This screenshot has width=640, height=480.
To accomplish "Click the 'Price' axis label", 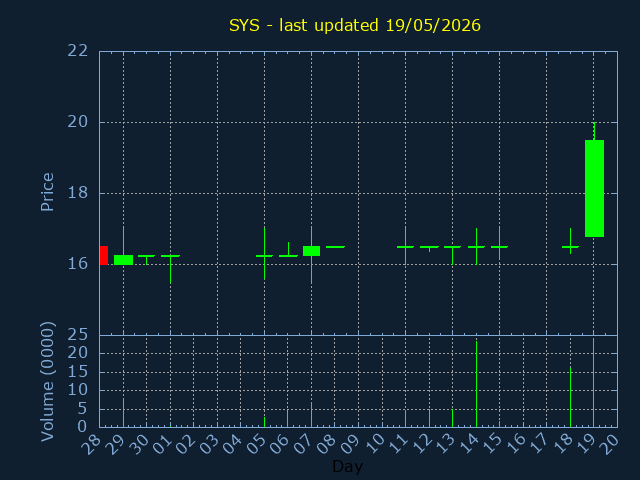I will pyautogui.click(x=47, y=192).
